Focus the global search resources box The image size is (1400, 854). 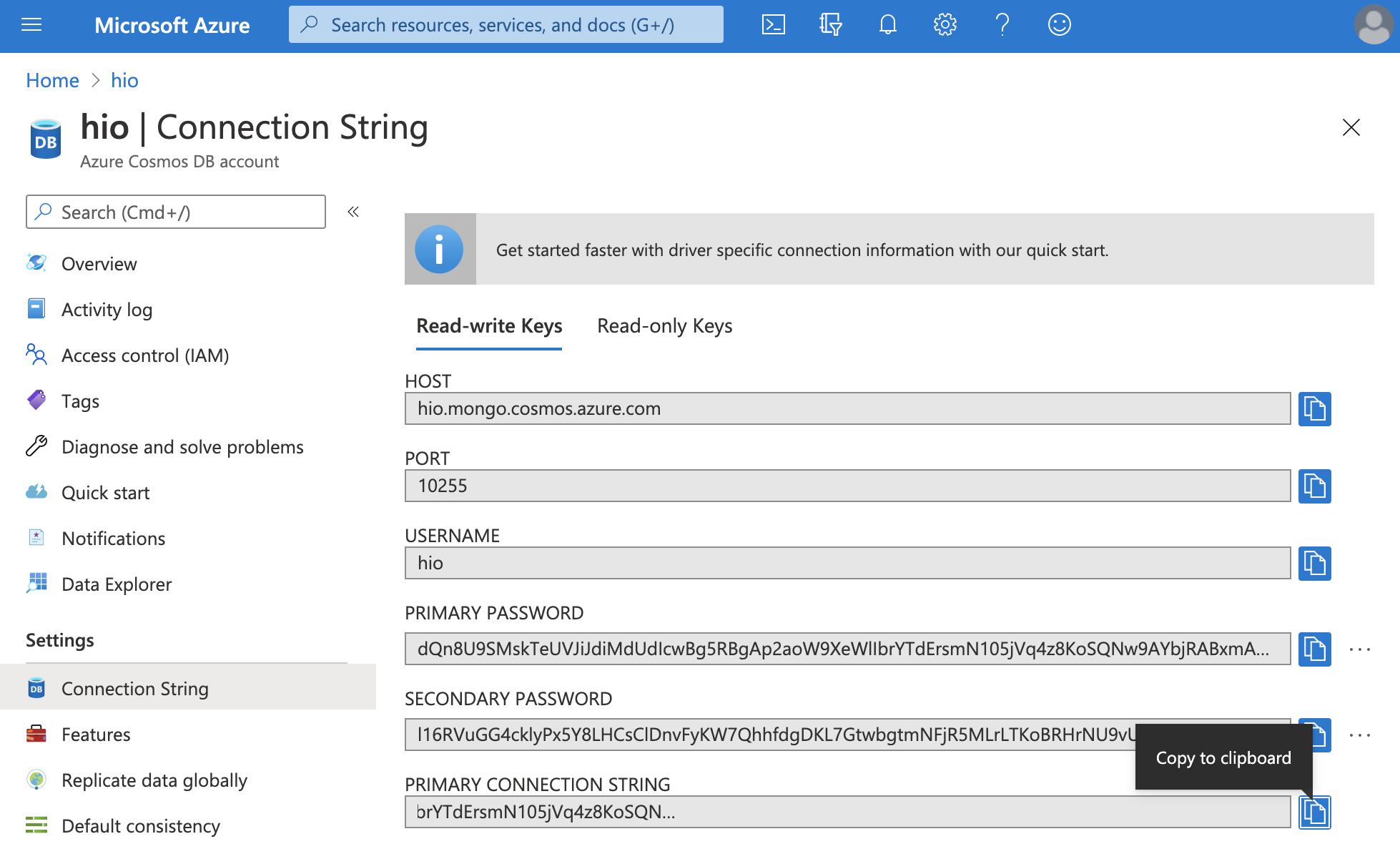506,25
